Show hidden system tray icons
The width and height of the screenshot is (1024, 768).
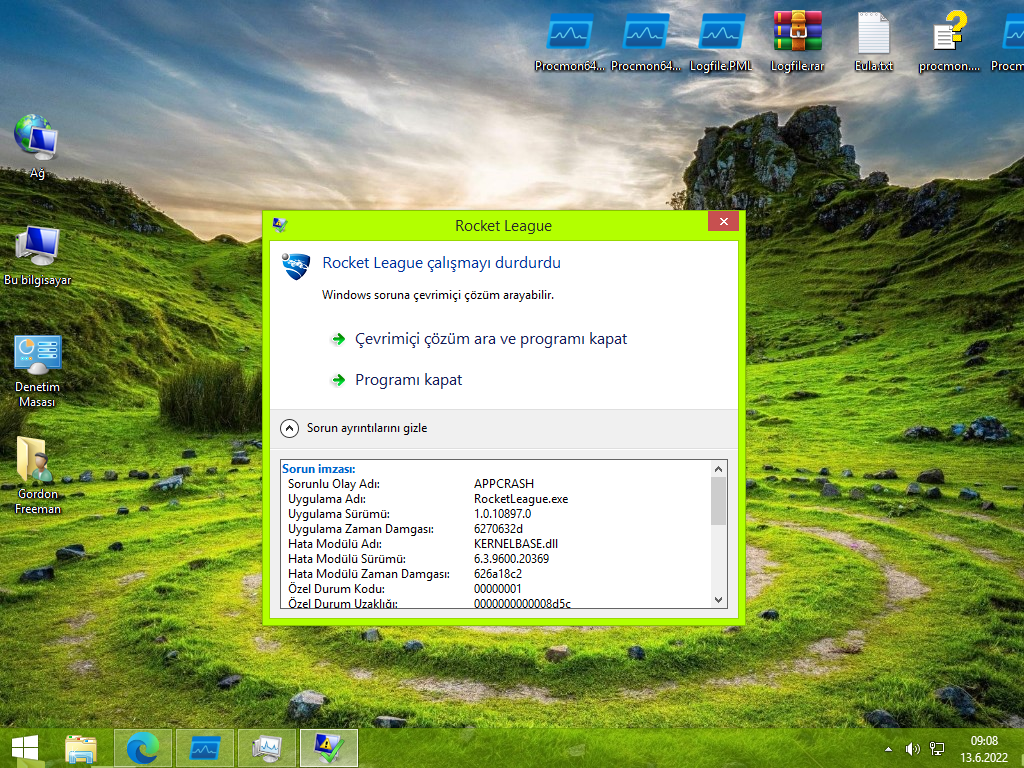(888, 749)
